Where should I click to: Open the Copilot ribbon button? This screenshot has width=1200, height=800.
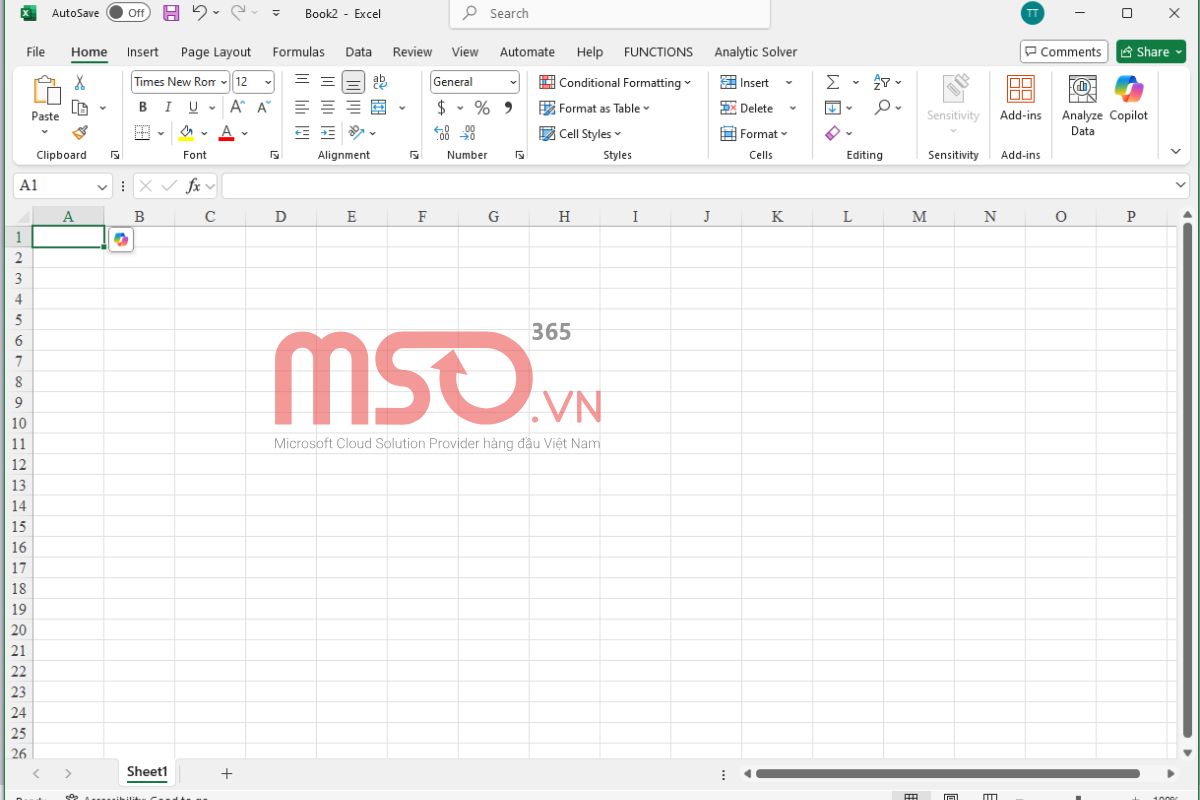(x=1129, y=99)
